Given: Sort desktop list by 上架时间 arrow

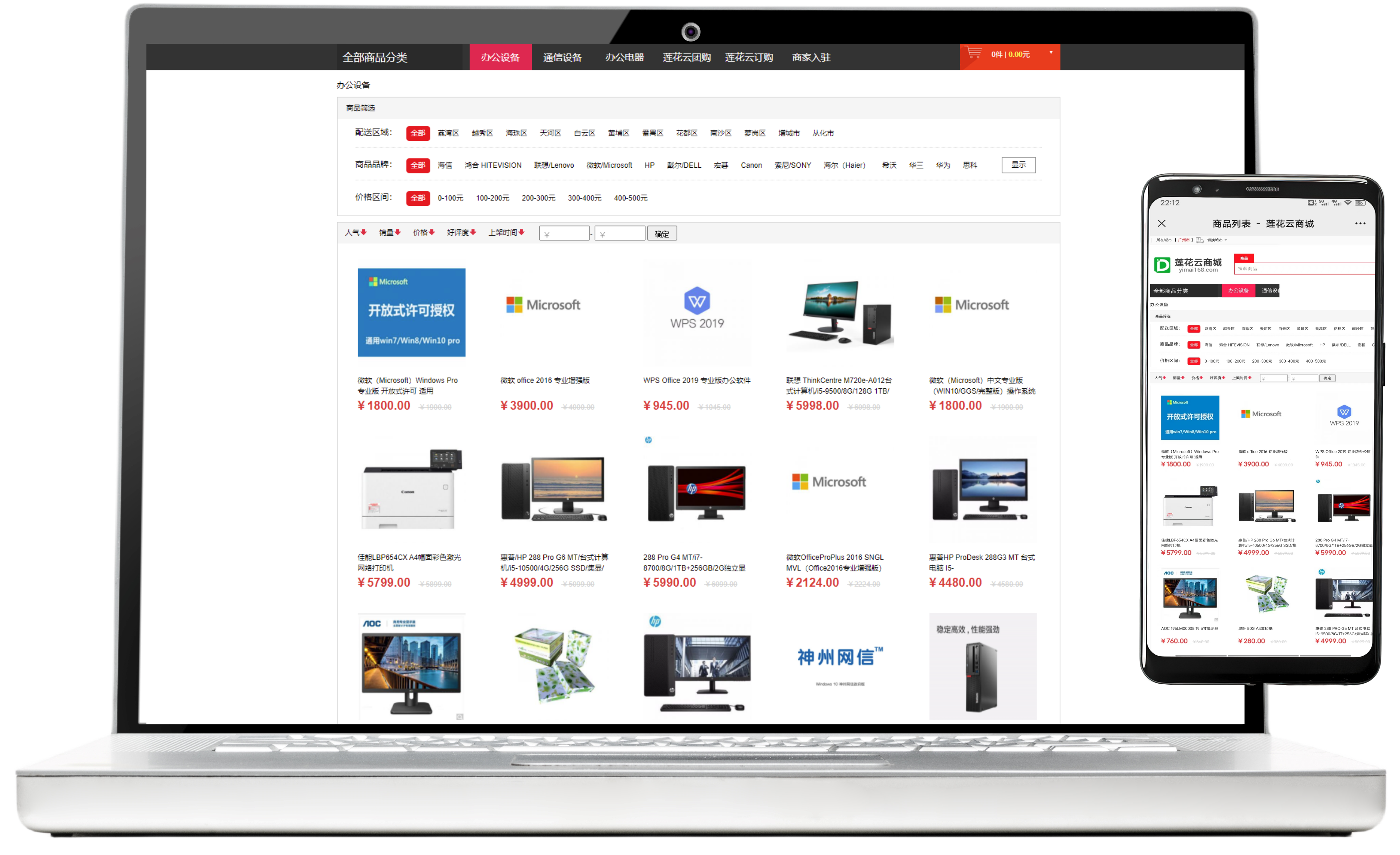Looking at the screenshot, I should [521, 232].
